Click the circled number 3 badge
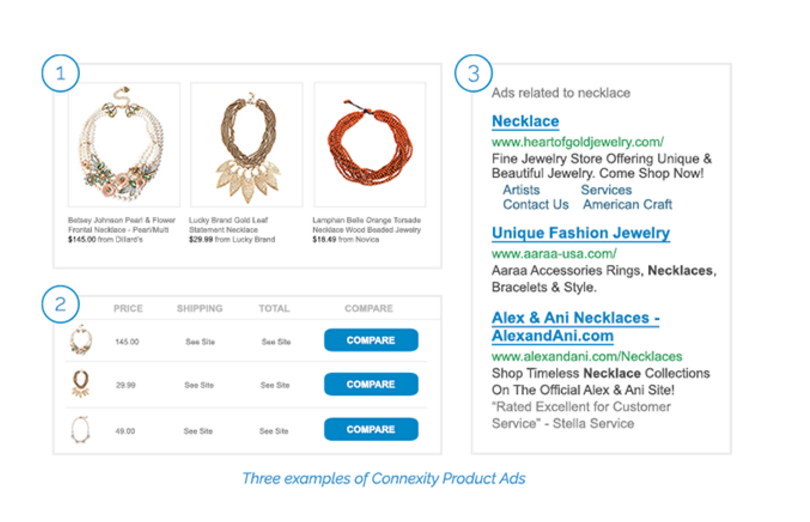Viewport: 810px width, 522px height. click(x=471, y=72)
